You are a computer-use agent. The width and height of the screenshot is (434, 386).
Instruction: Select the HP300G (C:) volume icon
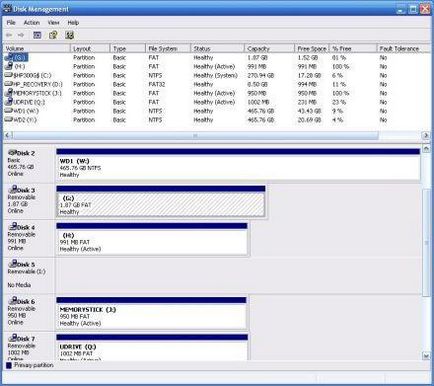click(x=9, y=75)
